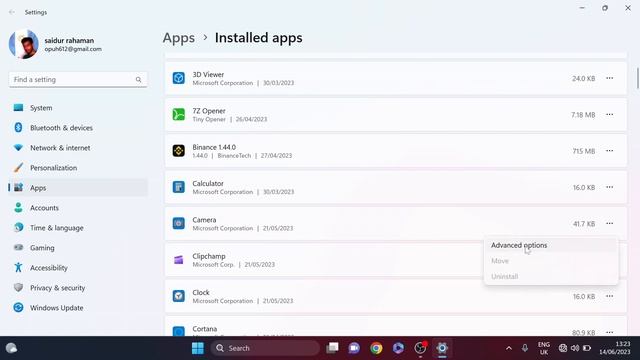This screenshot has width=640, height=360.
Task: Click the volume speaker tray icon
Action: pyautogui.click(x=575, y=348)
